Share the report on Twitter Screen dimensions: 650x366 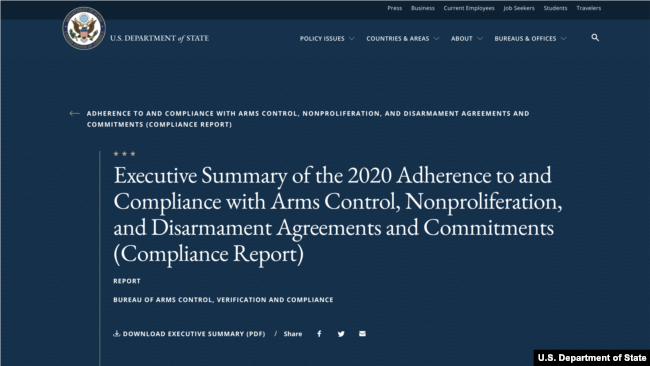click(x=341, y=334)
